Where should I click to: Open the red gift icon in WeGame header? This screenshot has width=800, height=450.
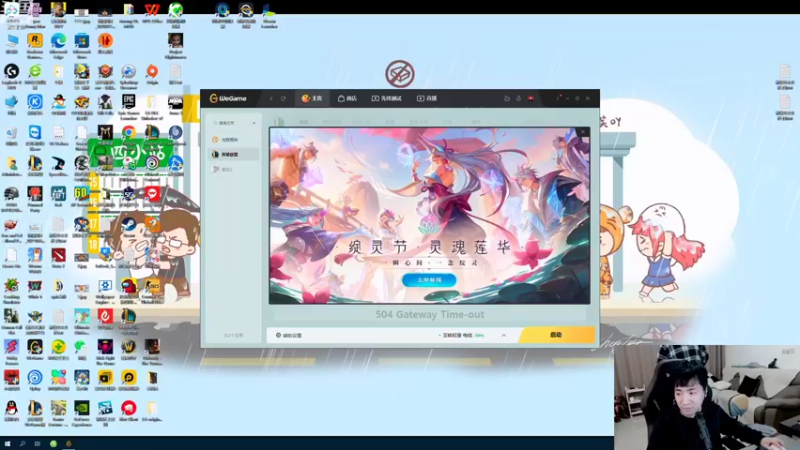tap(531, 98)
